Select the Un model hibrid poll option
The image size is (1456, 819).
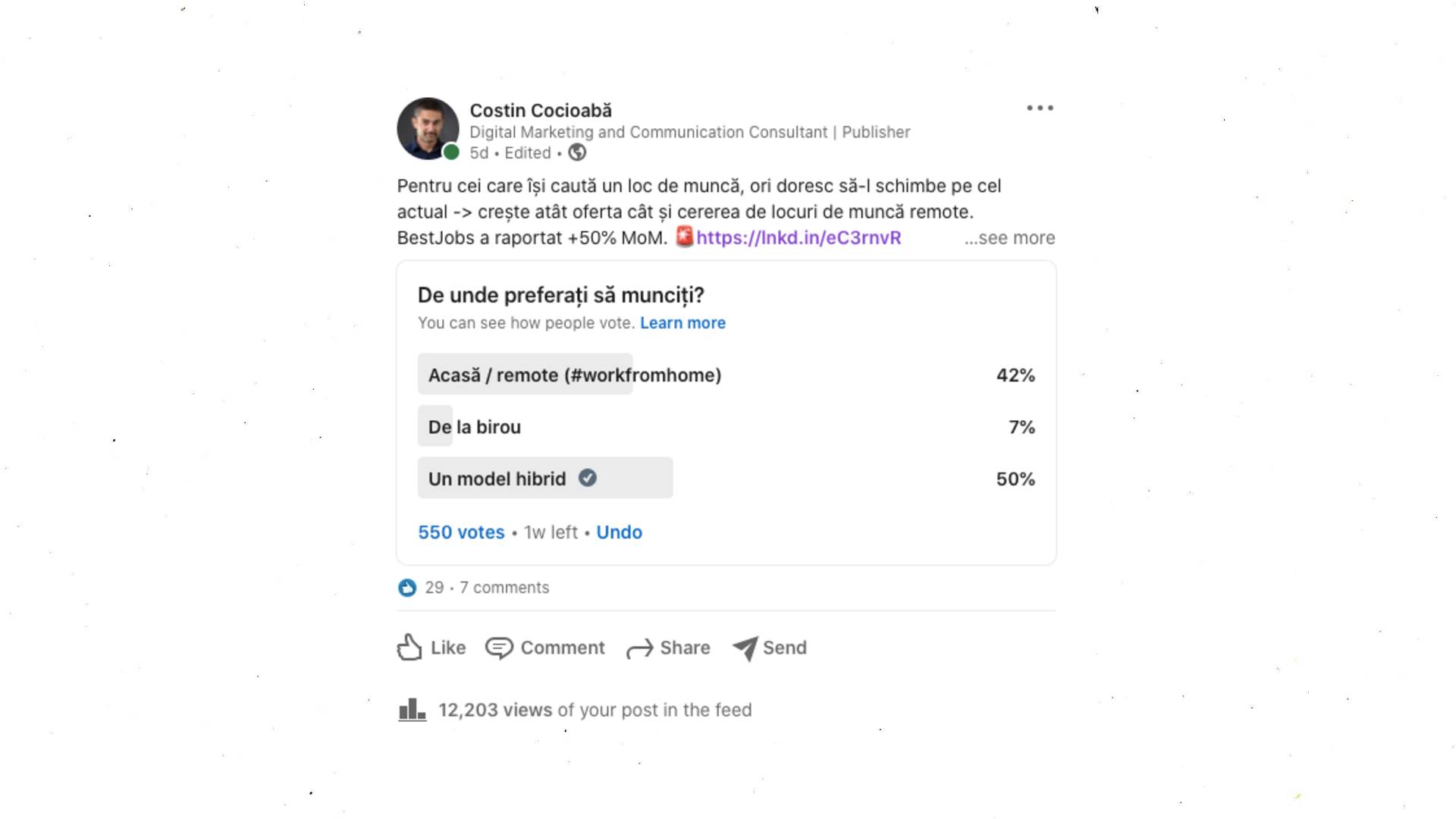497,479
